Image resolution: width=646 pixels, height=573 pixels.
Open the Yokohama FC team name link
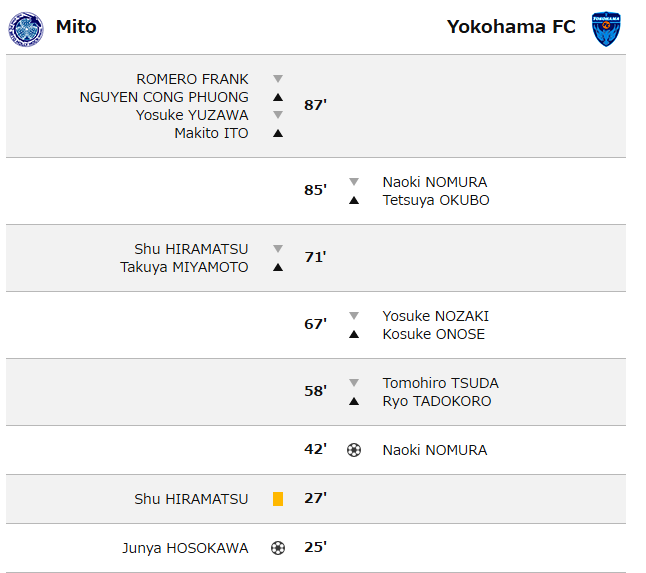coord(511,27)
